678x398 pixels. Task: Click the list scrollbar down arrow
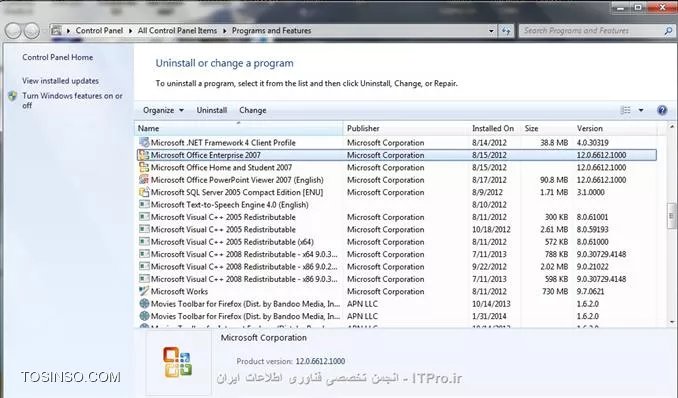pos(672,322)
